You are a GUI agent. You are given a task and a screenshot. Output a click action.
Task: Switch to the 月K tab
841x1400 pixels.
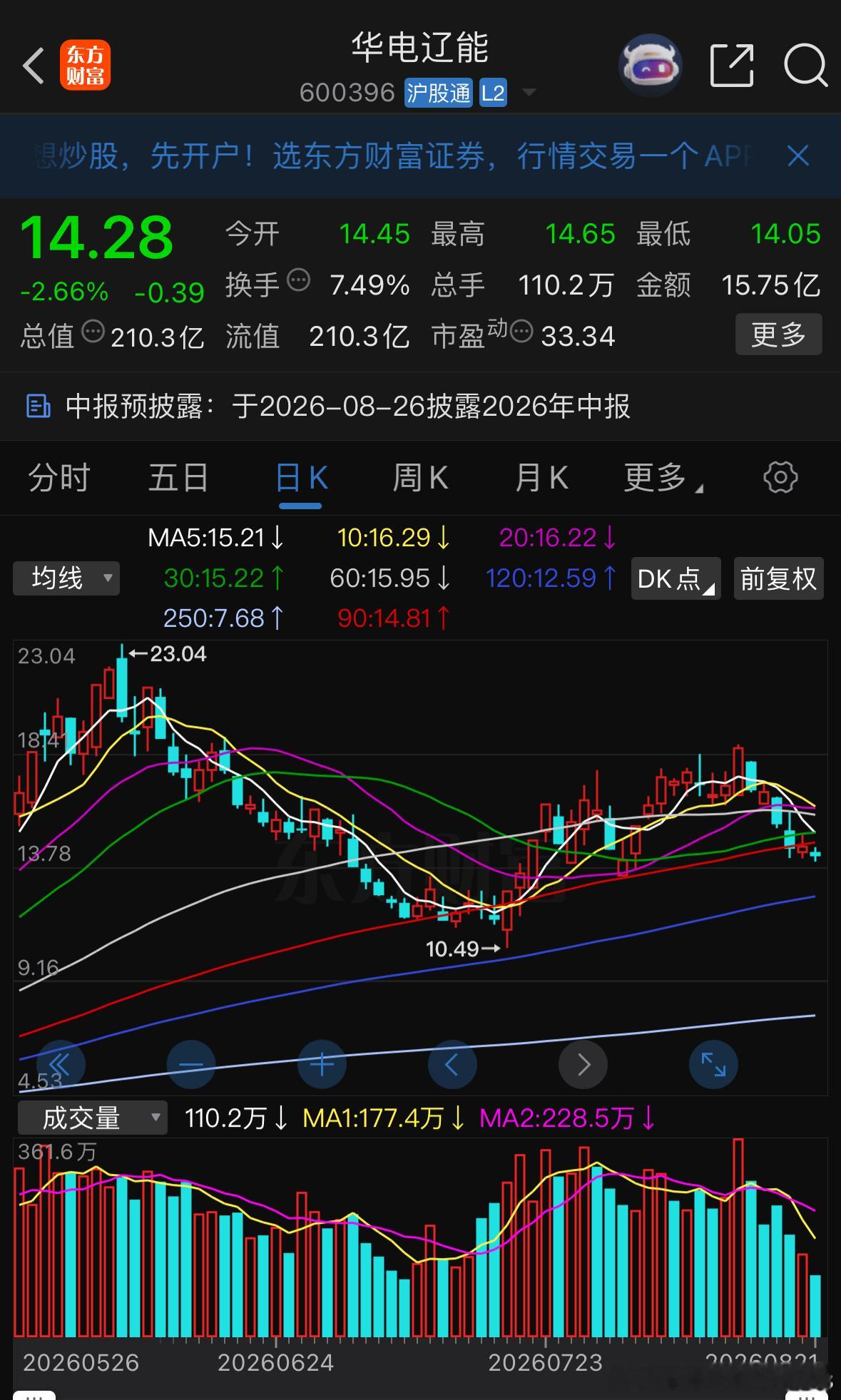541,478
